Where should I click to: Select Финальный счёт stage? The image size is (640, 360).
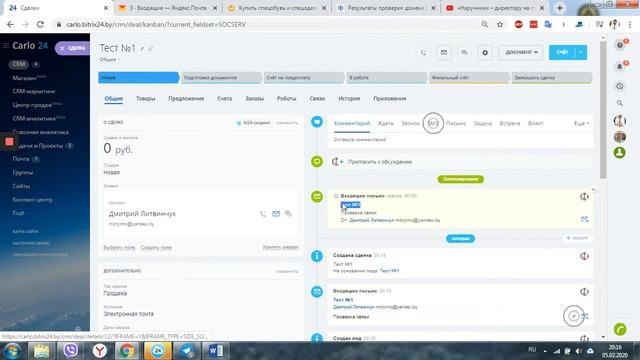[x=469, y=78]
